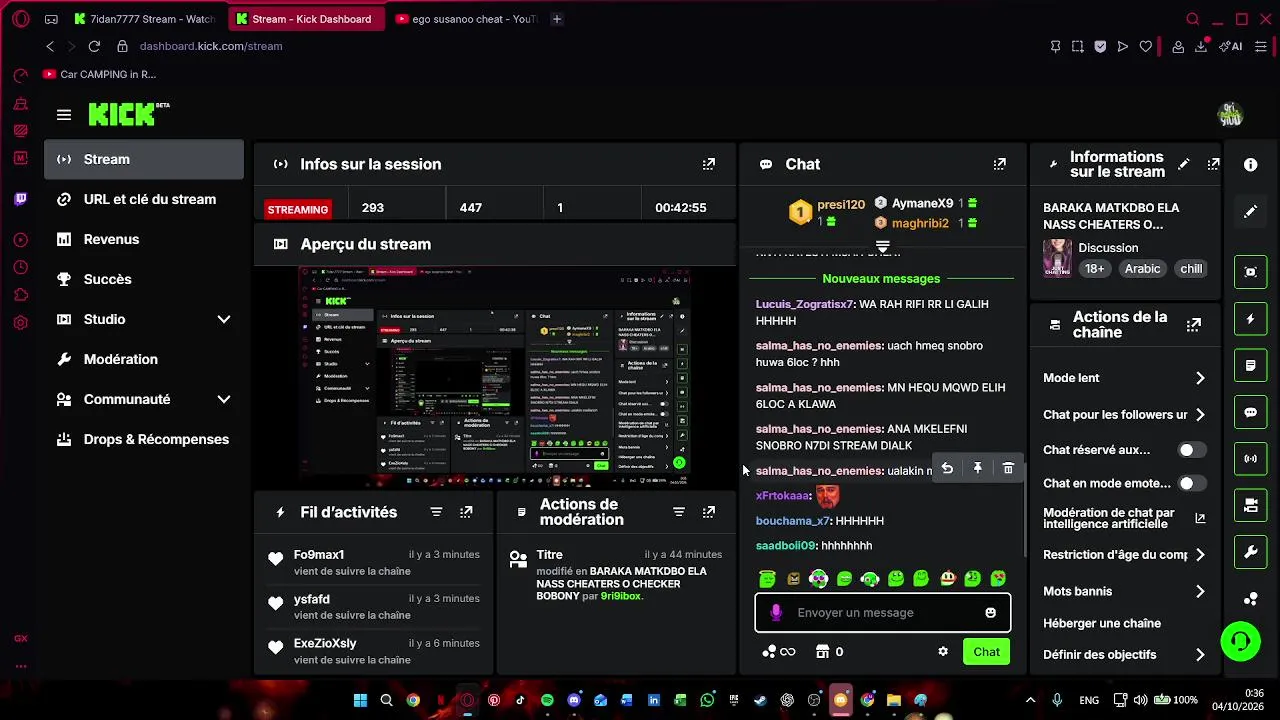
Task: Open Car CAMPING bookmark
Action: click(x=99, y=74)
